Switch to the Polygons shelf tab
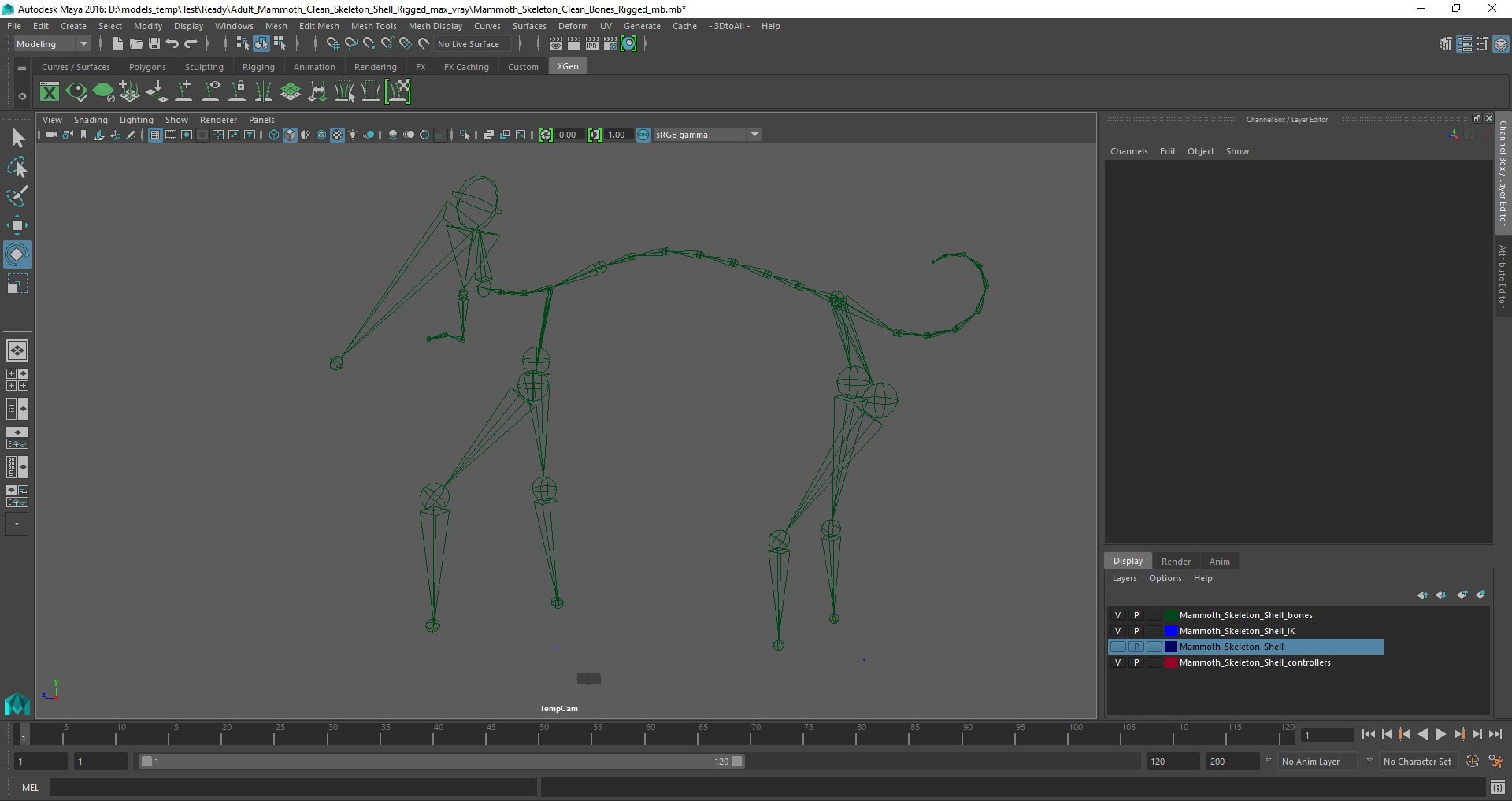Screen dimensions: 1512x801 [x=147, y=67]
